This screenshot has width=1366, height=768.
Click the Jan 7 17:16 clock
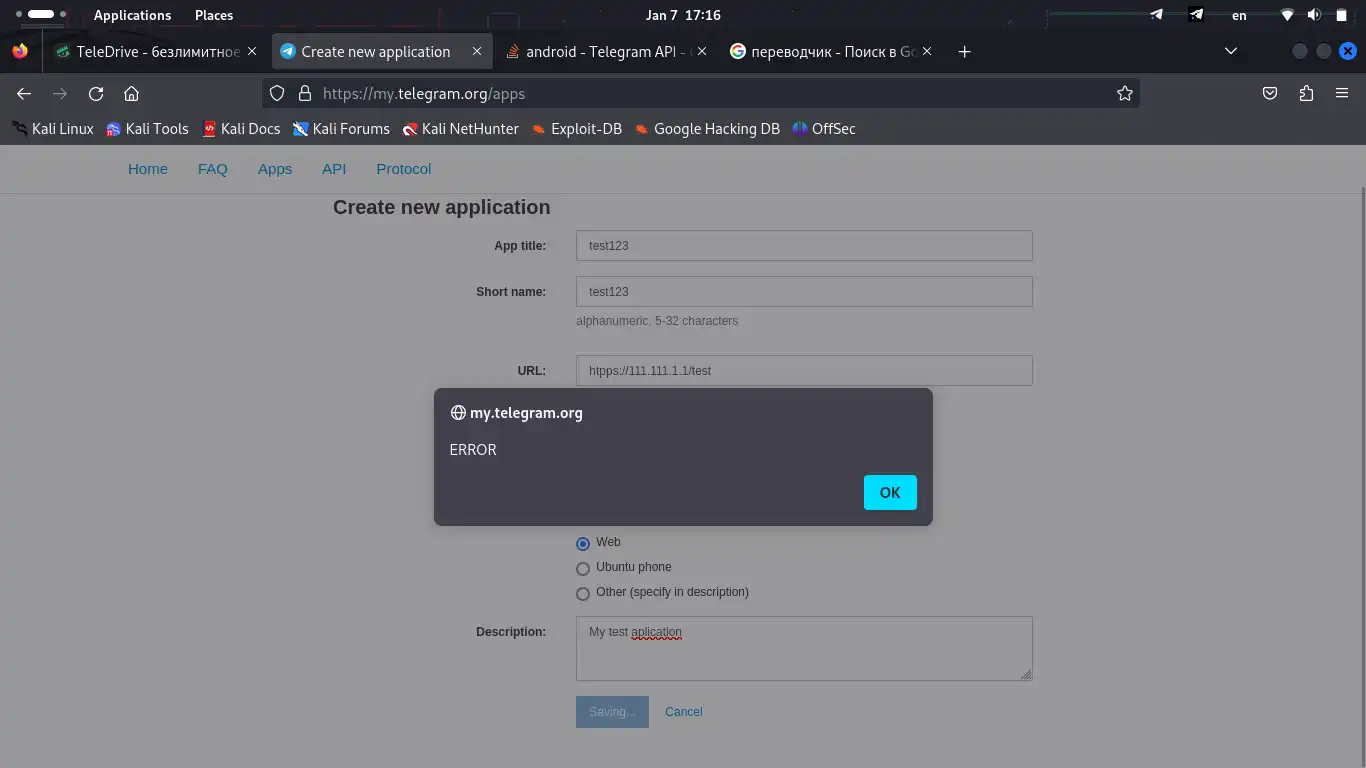pyautogui.click(x=683, y=15)
